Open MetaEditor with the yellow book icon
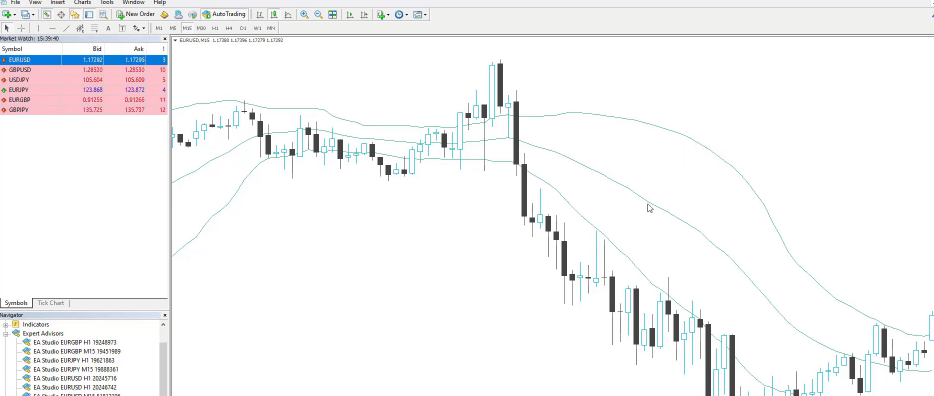The image size is (934, 396). tap(164, 14)
